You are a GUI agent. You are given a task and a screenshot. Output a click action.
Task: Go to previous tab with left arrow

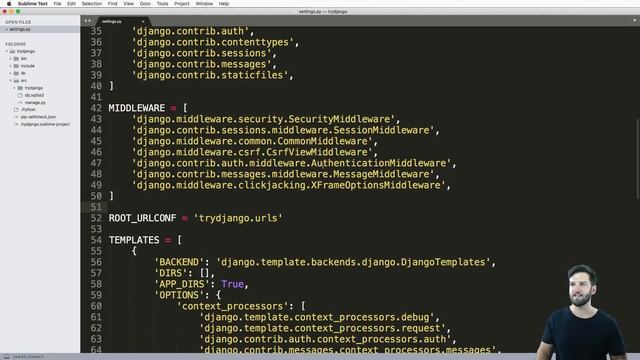click(x=86, y=20)
